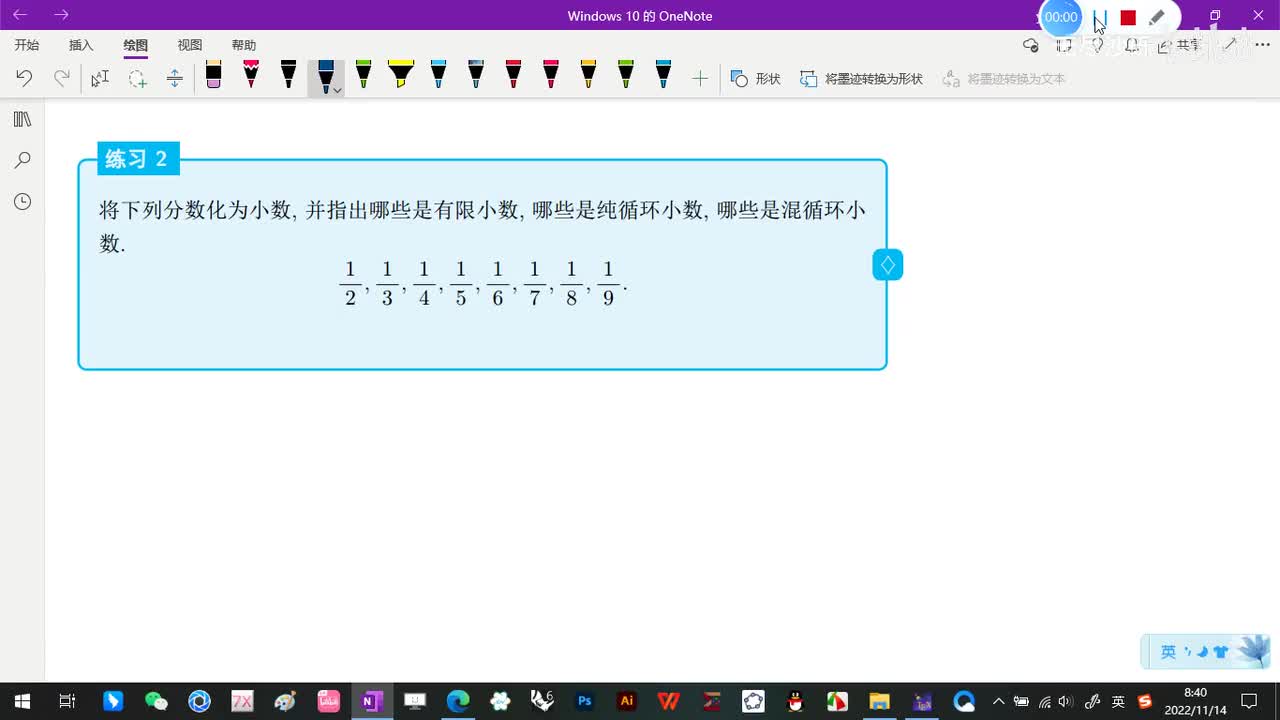1280x720 pixels.
Task: Show hidden system tray icons
Action: (x=998, y=701)
